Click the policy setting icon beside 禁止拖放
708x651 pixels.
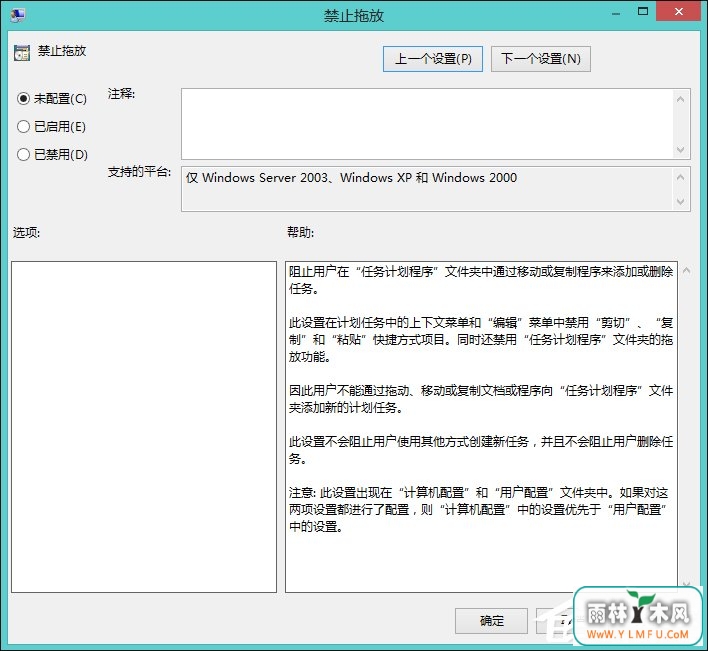coord(22,53)
